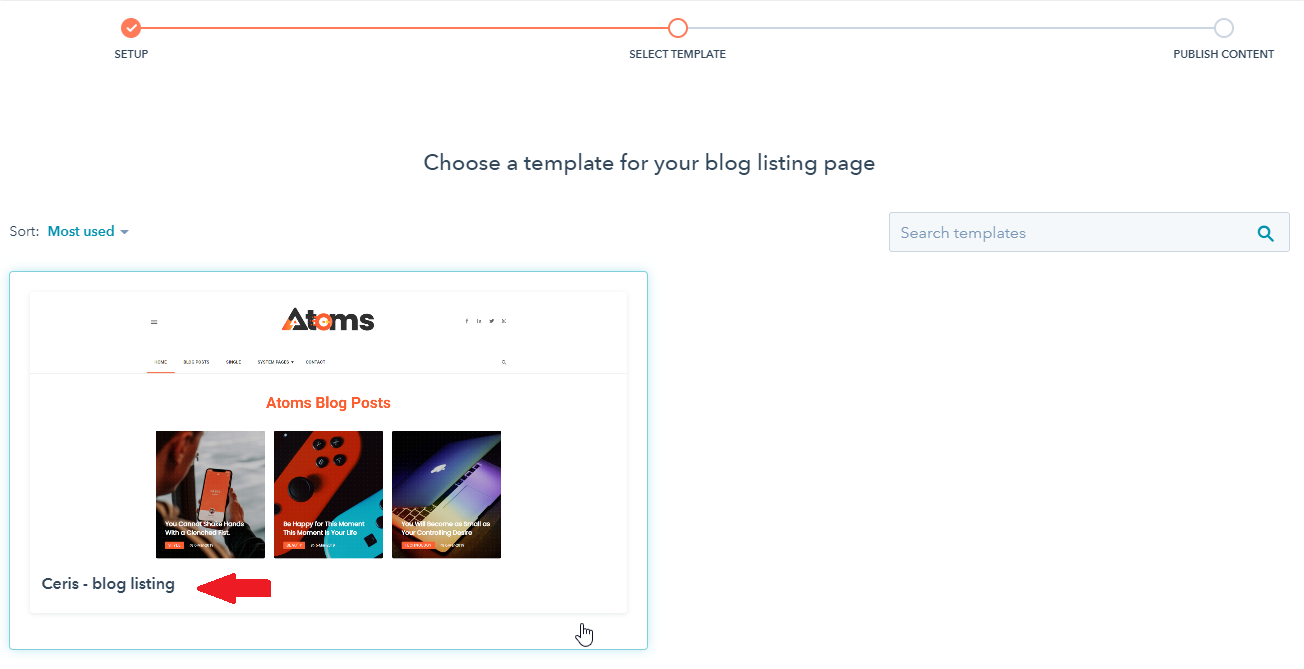Click the small search icon in preview navigation
Viewport: 1304px width, 669px height.
point(504,362)
